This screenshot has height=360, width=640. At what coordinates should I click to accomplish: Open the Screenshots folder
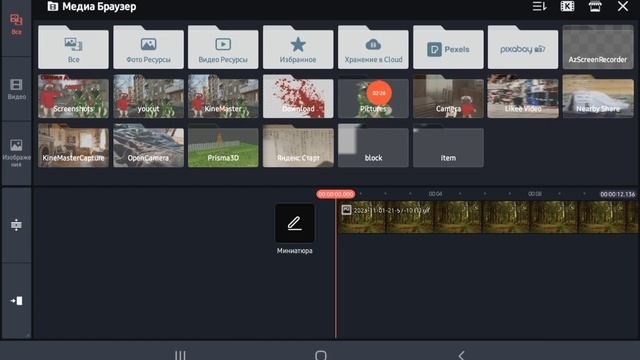pyautogui.click(x=73, y=96)
